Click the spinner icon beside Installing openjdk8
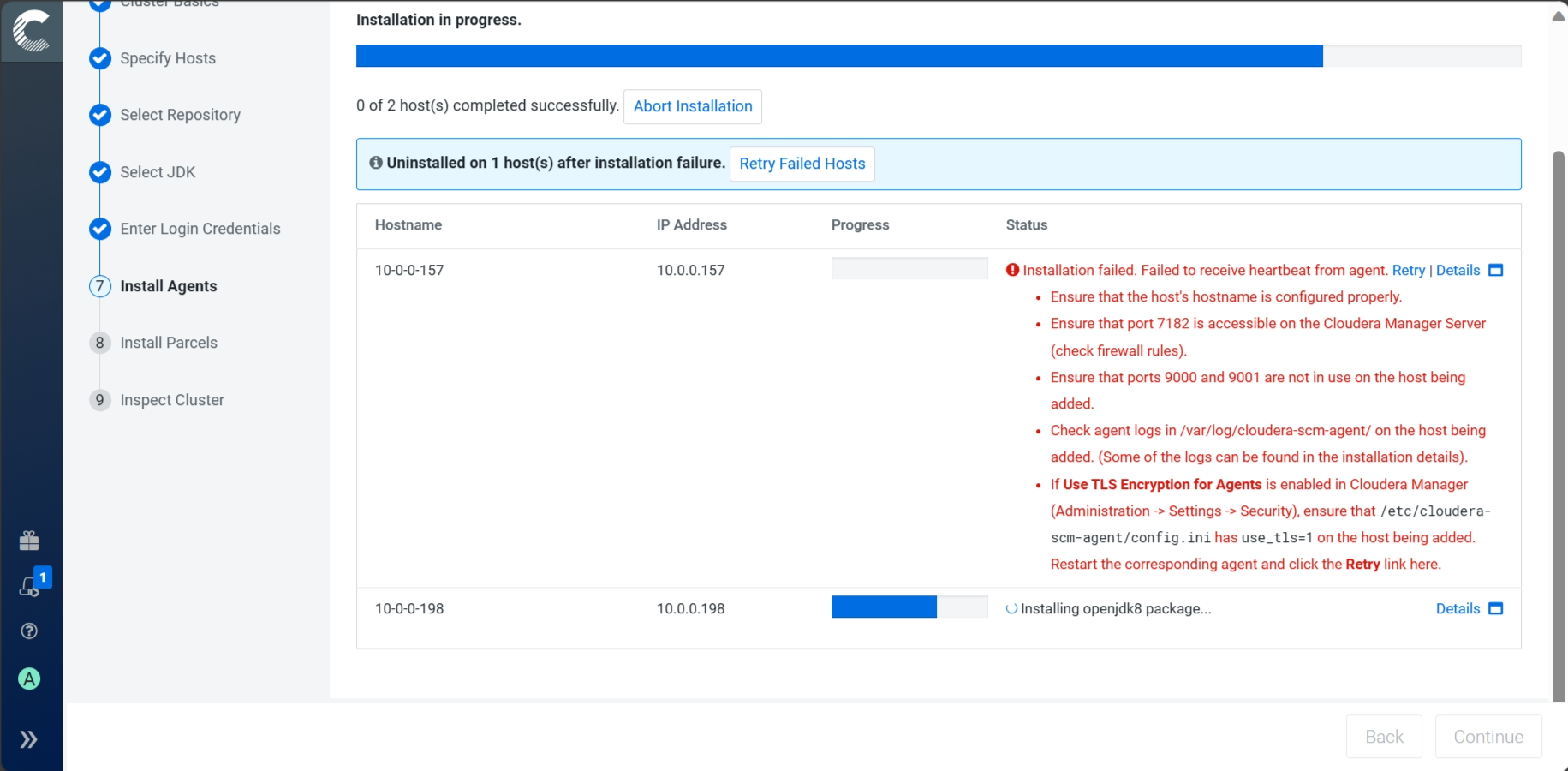Screen dimensions: 1568x771 [x=1011, y=608]
